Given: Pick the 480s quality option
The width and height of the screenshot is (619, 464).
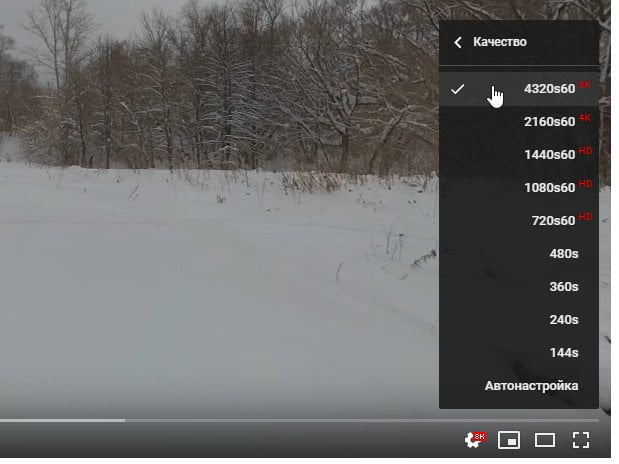Looking at the screenshot, I should coord(519,254).
